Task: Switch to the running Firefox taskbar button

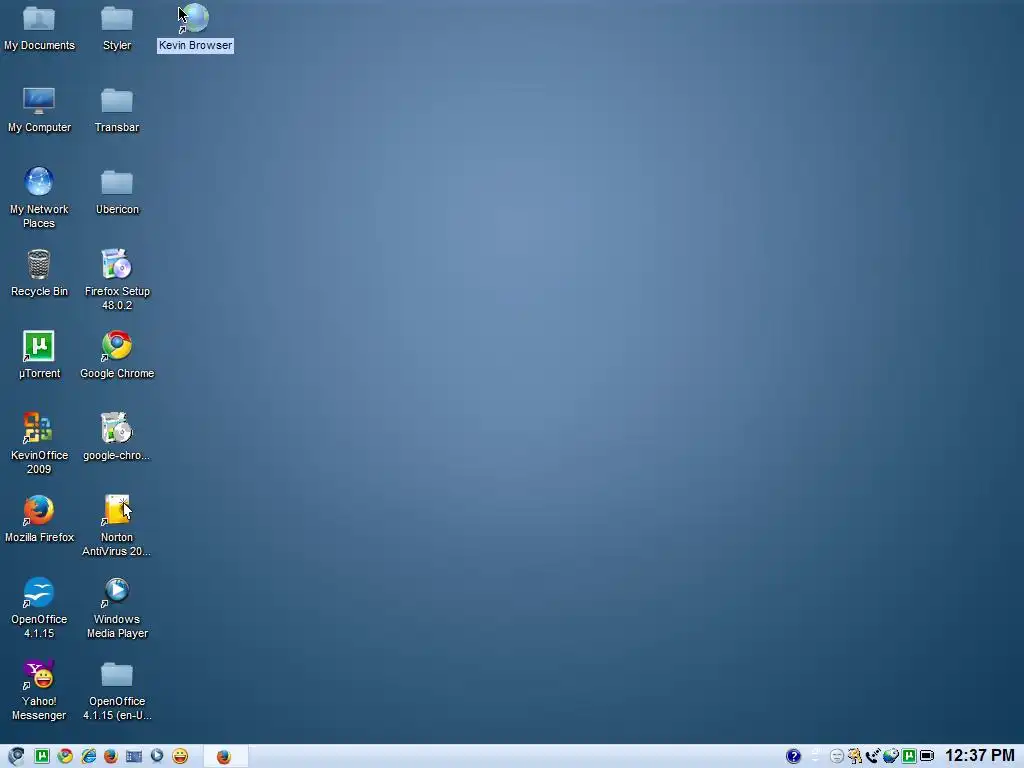Action: (x=225, y=756)
